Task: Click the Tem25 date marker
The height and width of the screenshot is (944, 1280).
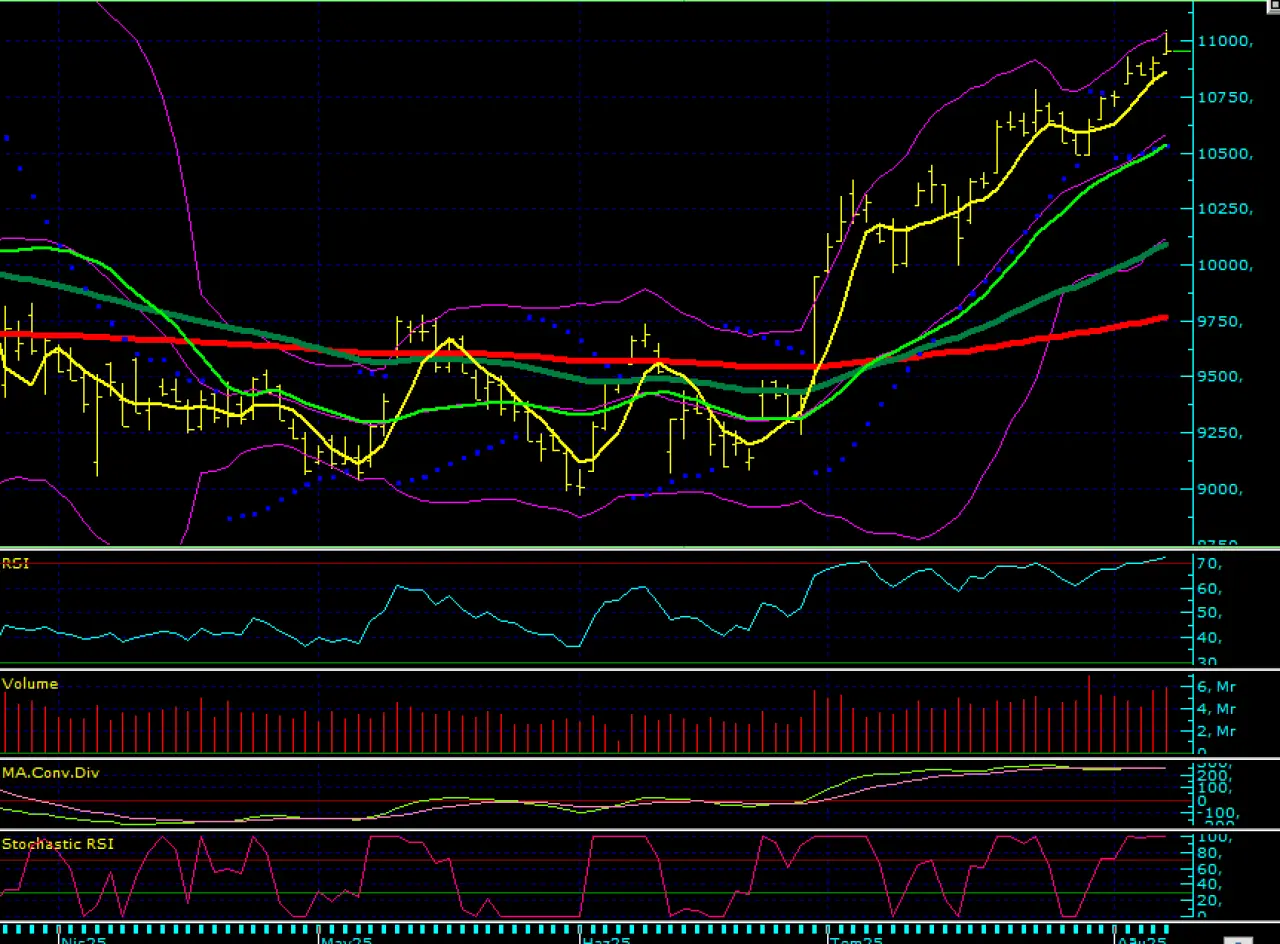Action: 858,939
